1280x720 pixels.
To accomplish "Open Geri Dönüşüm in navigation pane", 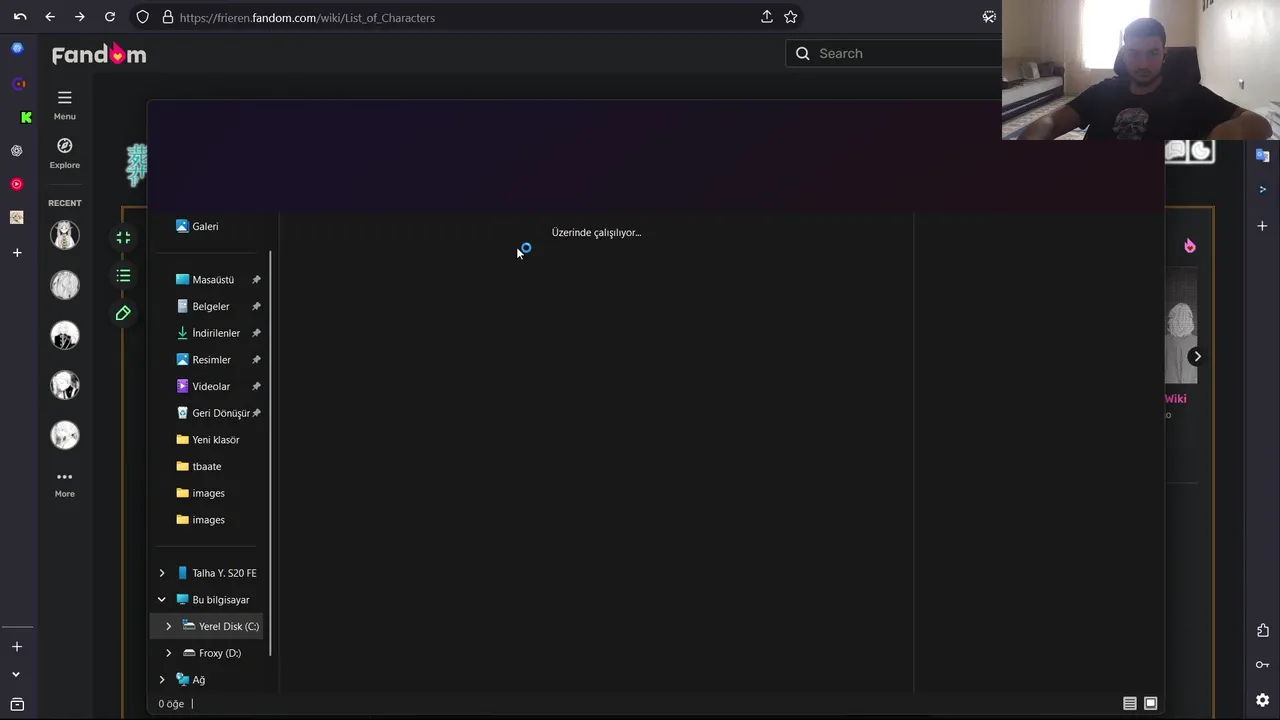I will [212, 413].
